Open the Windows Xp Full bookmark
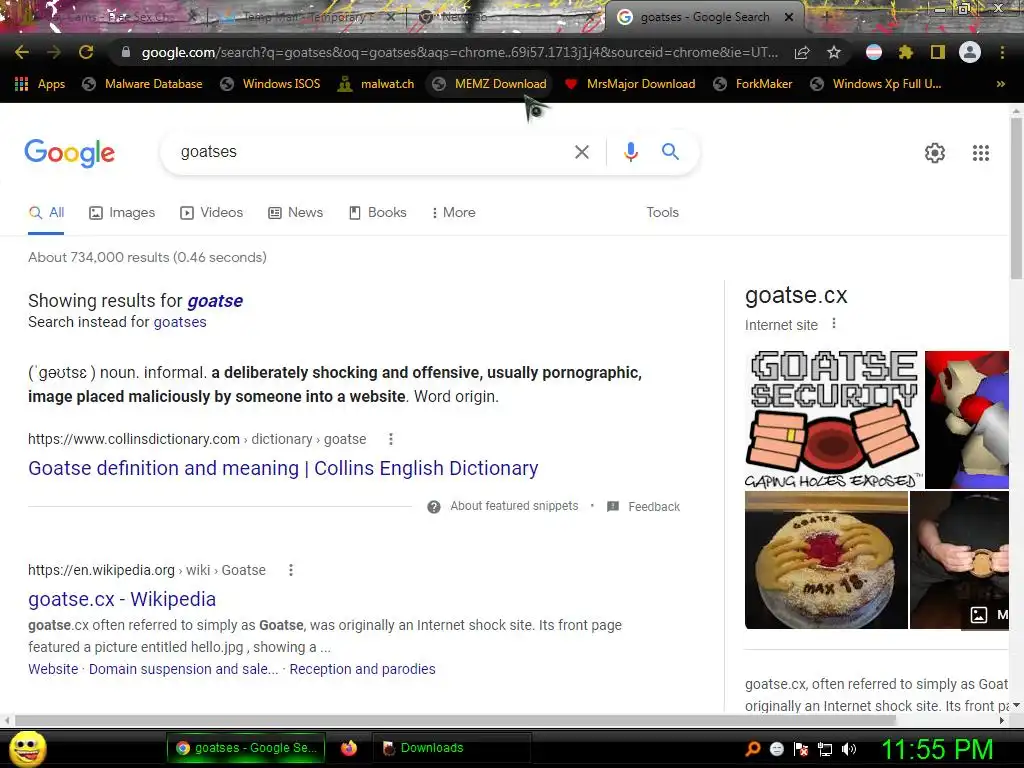The image size is (1024, 768). tap(876, 84)
